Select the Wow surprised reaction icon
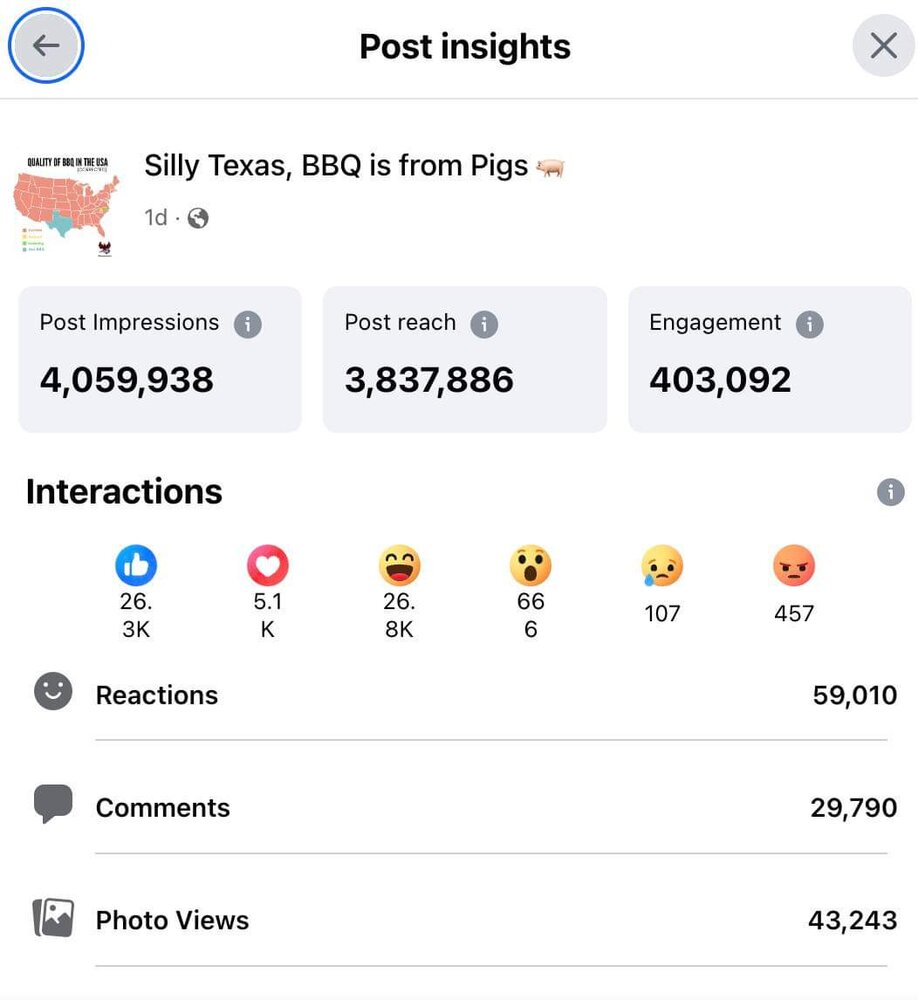The image size is (918, 1000). [x=530, y=567]
